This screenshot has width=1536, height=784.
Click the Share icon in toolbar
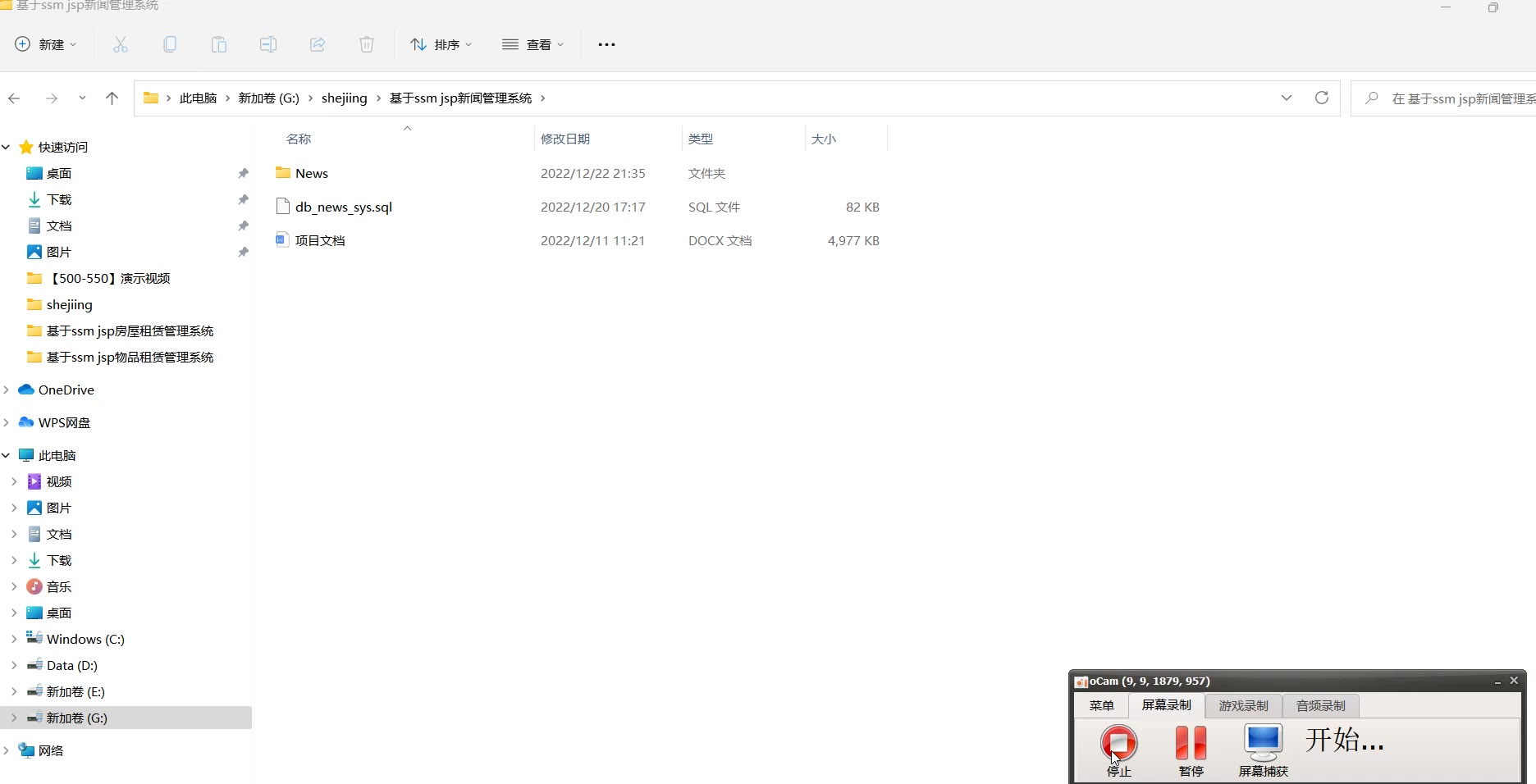coord(318,44)
